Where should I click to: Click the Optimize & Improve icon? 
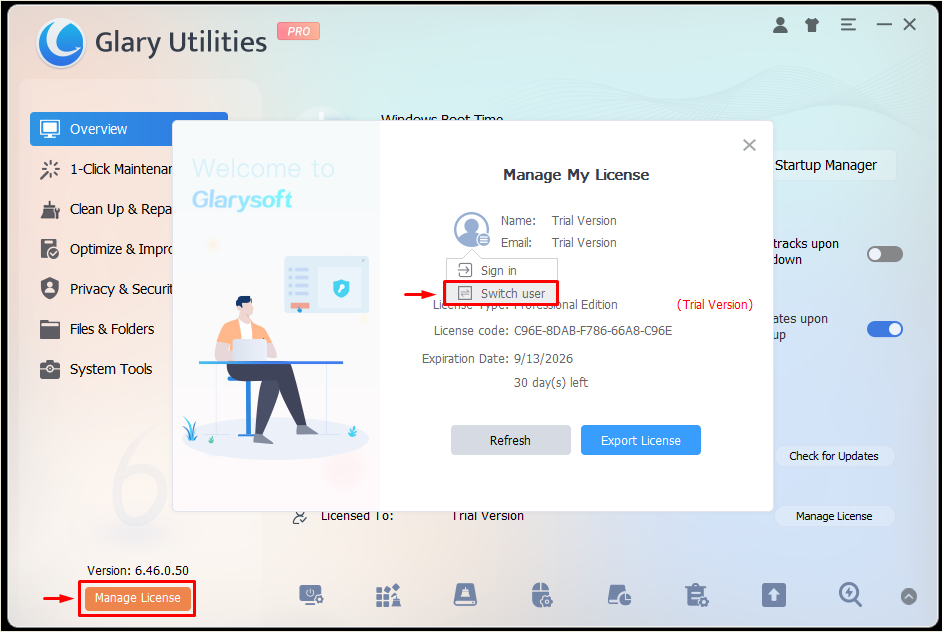click(x=50, y=249)
